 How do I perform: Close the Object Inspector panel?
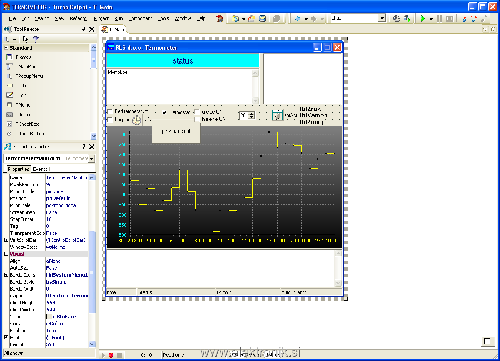tap(92, 146)
